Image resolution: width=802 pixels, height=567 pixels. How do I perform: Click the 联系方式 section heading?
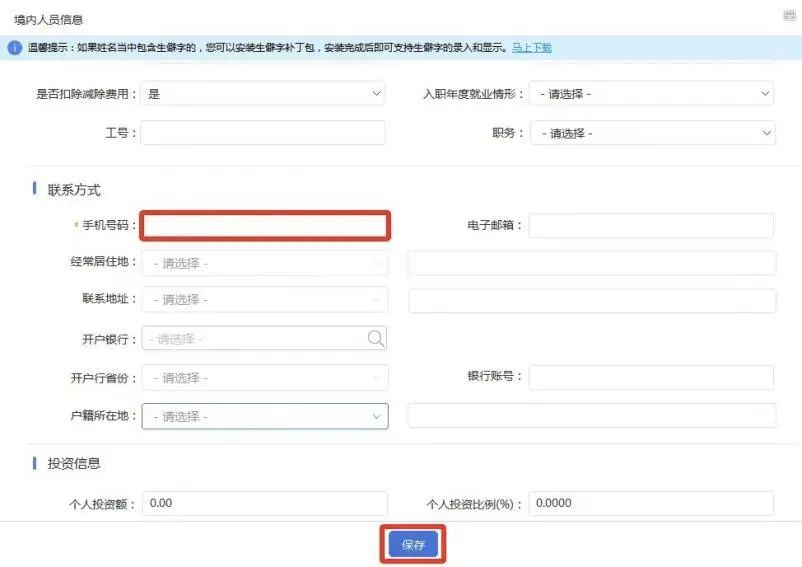pyautogui.click(x=74, y=190)
